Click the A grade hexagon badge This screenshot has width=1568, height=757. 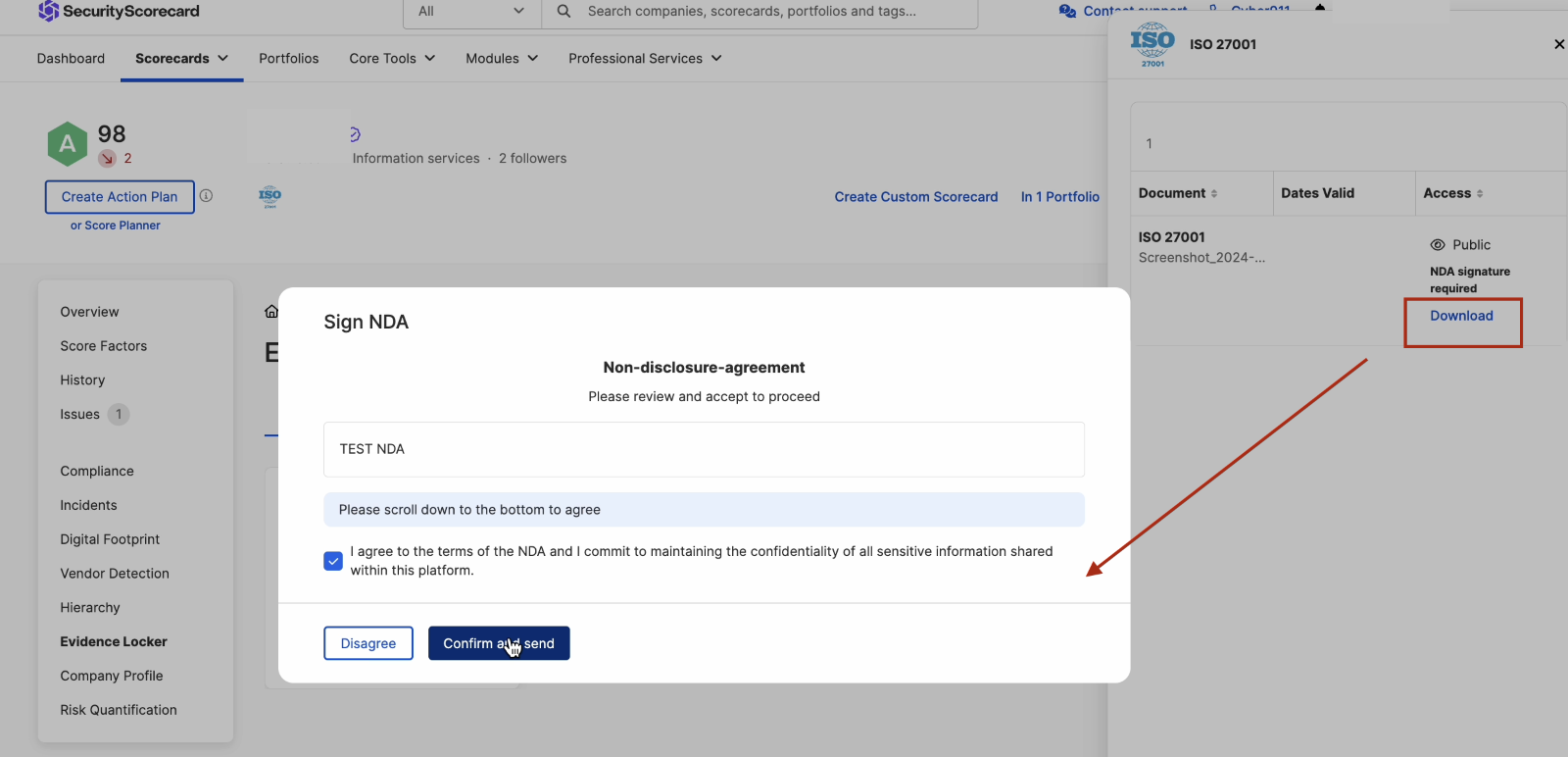[68, 144]
